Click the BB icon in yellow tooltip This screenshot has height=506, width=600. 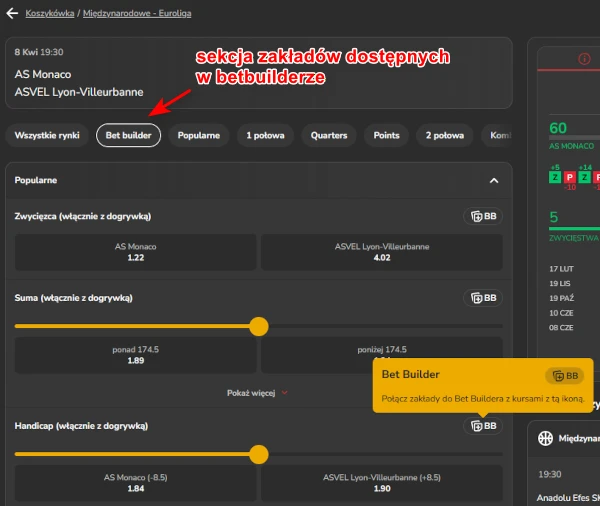[x=565, y=376]
